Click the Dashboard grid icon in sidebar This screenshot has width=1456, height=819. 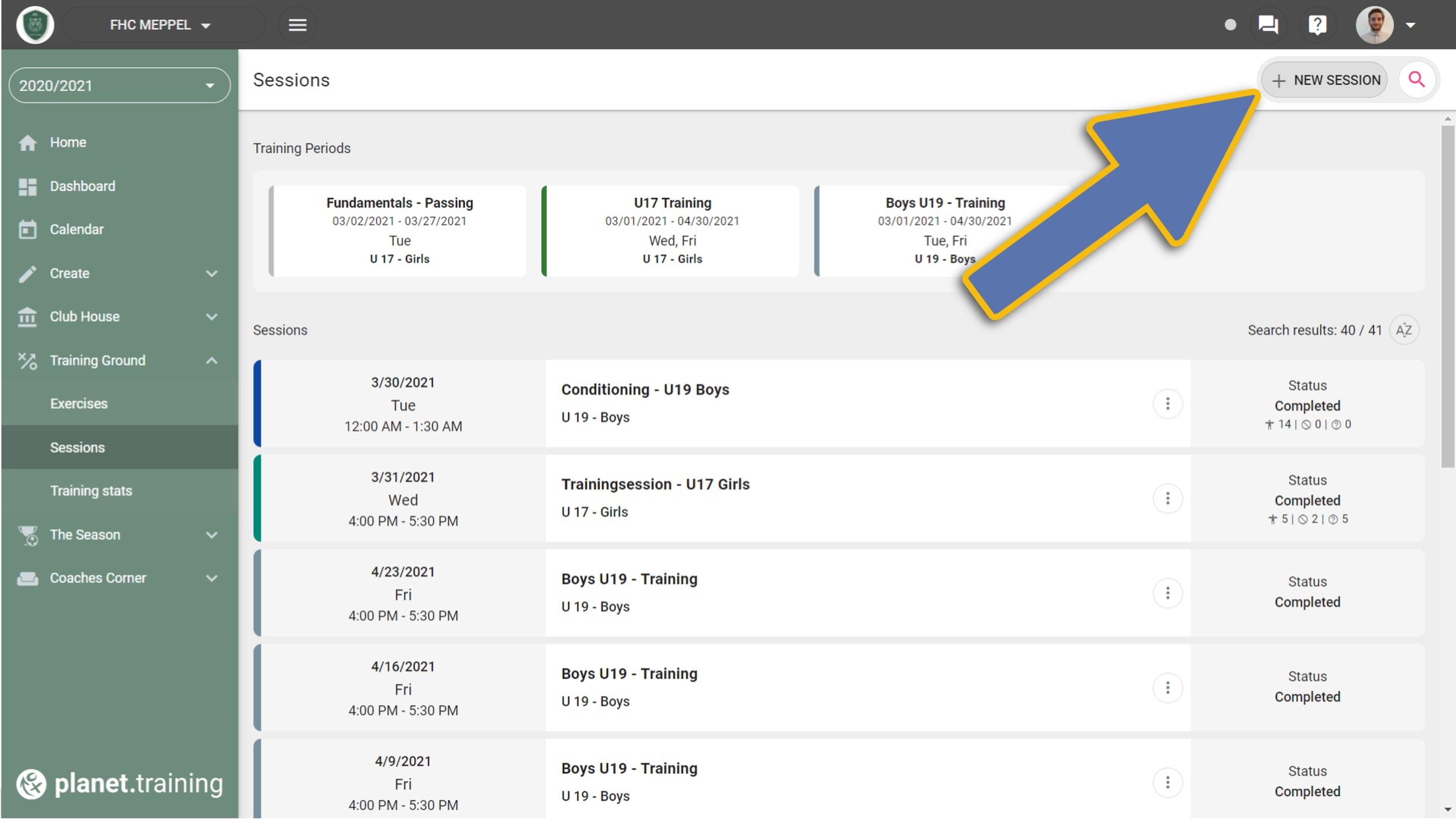(x=27, y=187)
